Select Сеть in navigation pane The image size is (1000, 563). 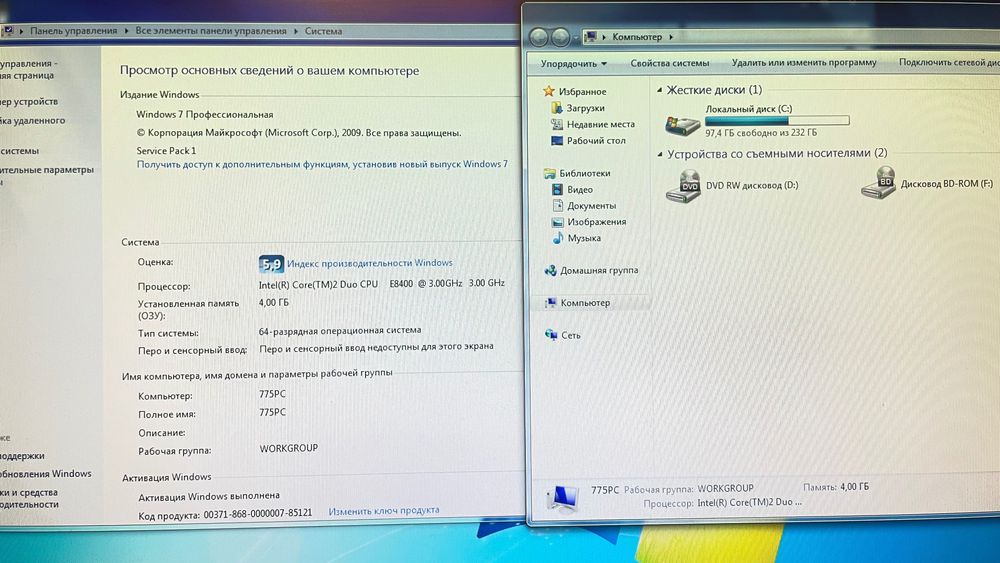(x=570, y=335)
